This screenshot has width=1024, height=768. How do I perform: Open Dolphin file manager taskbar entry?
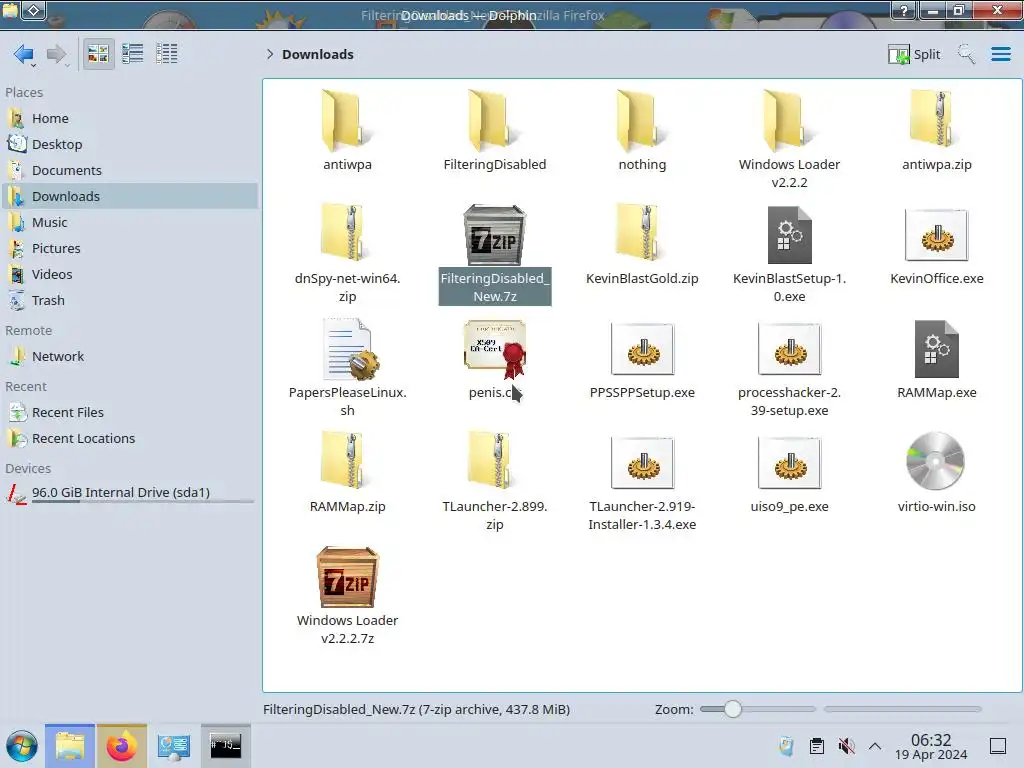pos(70,746)
